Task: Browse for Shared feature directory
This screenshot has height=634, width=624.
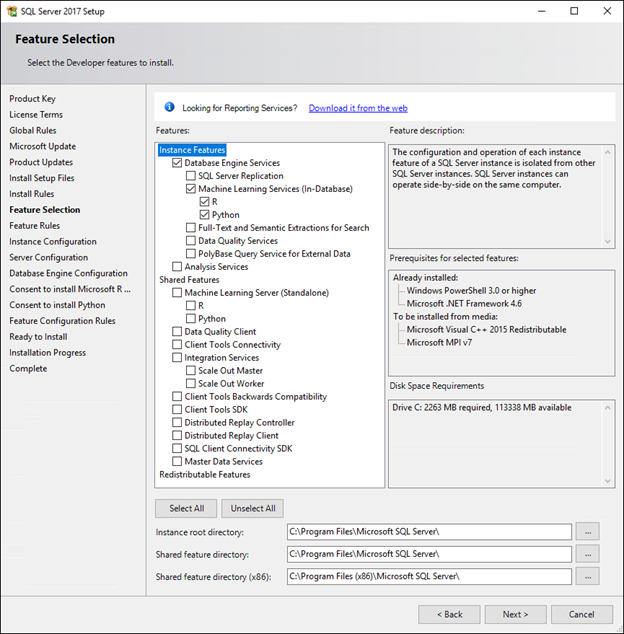Action: (x=588, y=554)
